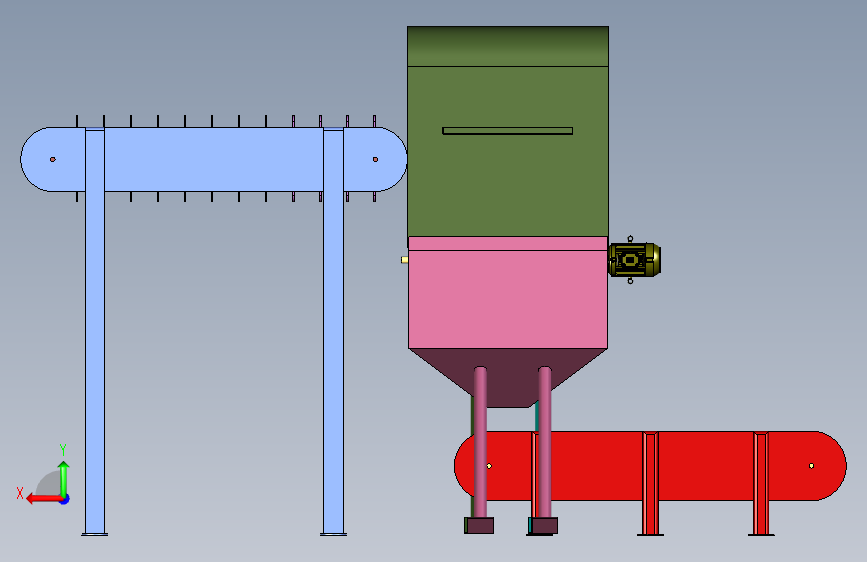The width and height of the screenshot is (867, 562).
Task: Select the left blue conveyor support leg
Action: 95,332
